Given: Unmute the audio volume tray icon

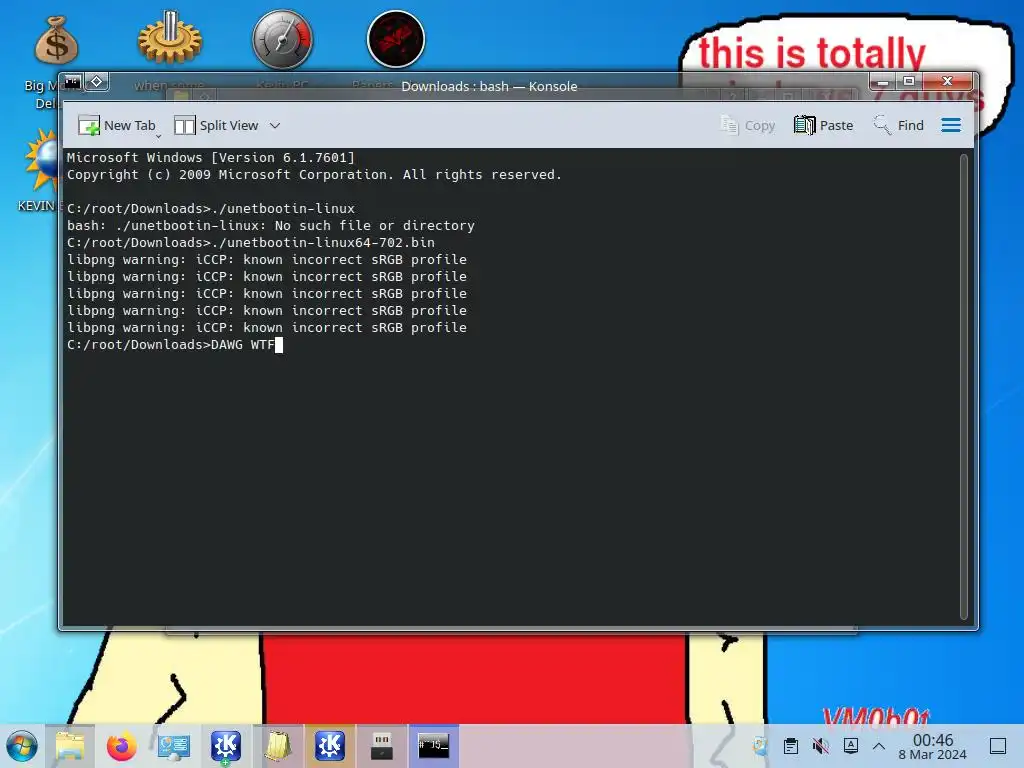Looking at the screenshot, I should [820, 746].
